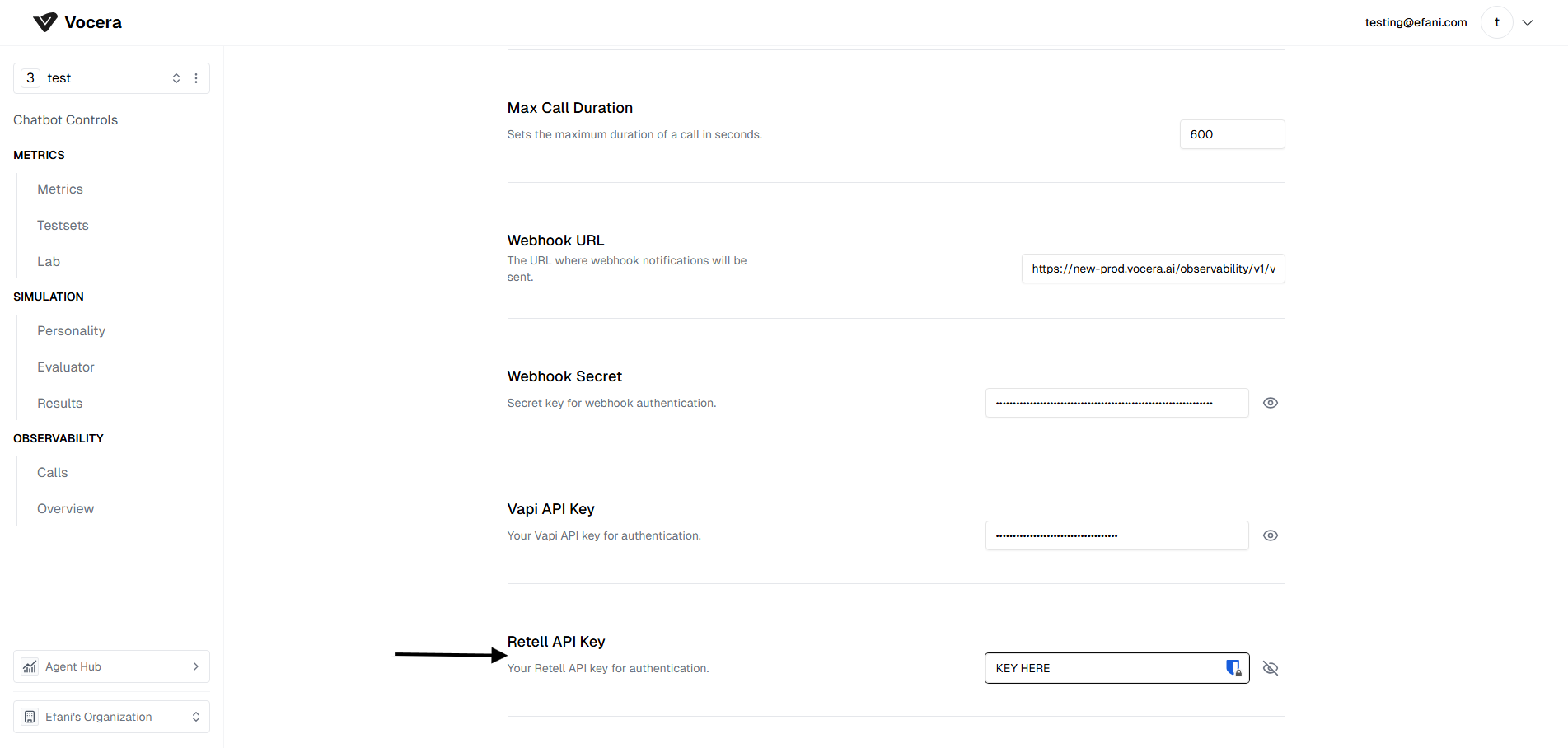Click the Retell API Key input

click(x=1116, y=668)
